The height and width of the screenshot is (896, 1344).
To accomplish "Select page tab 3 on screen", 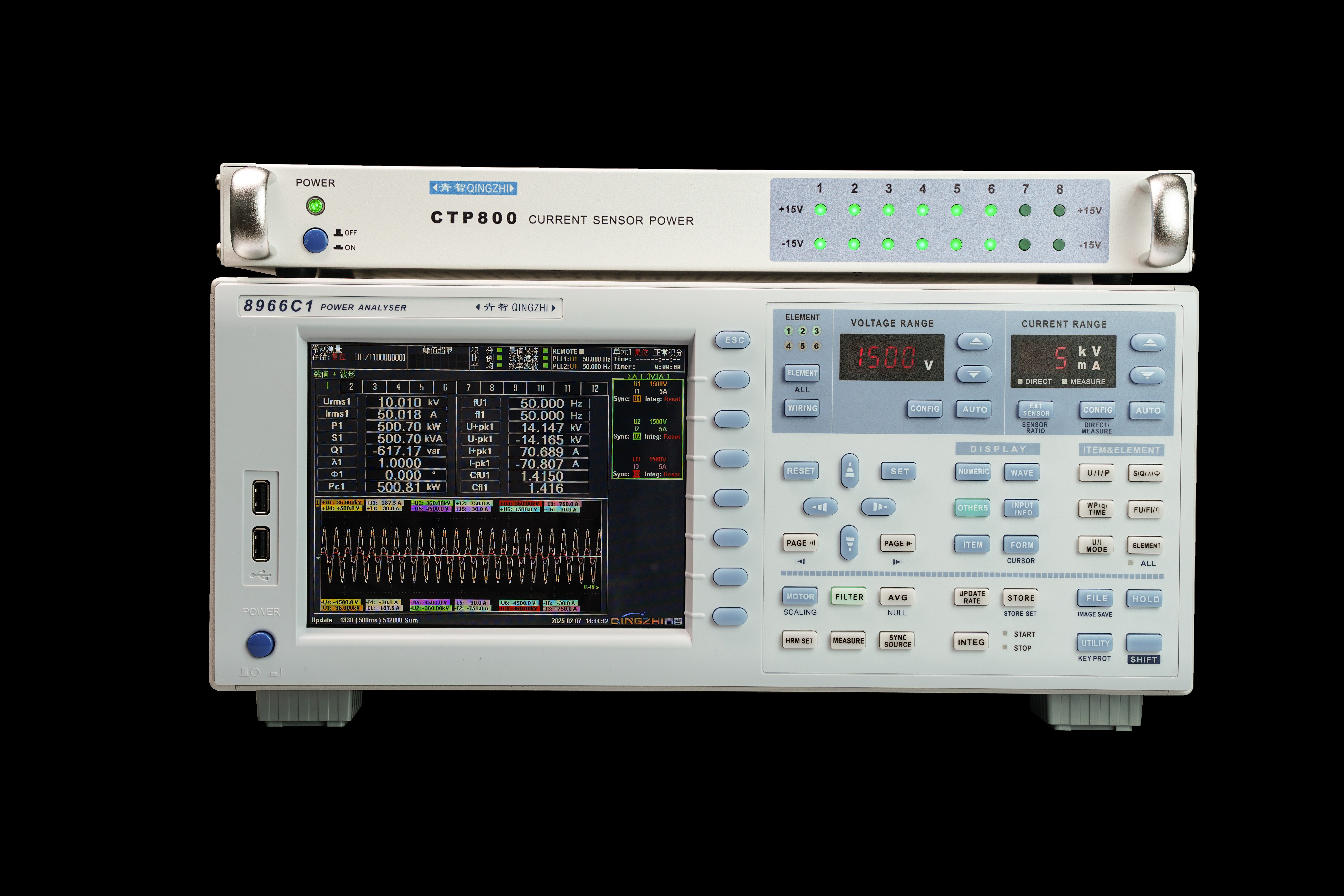I will [x=375, y=387].
